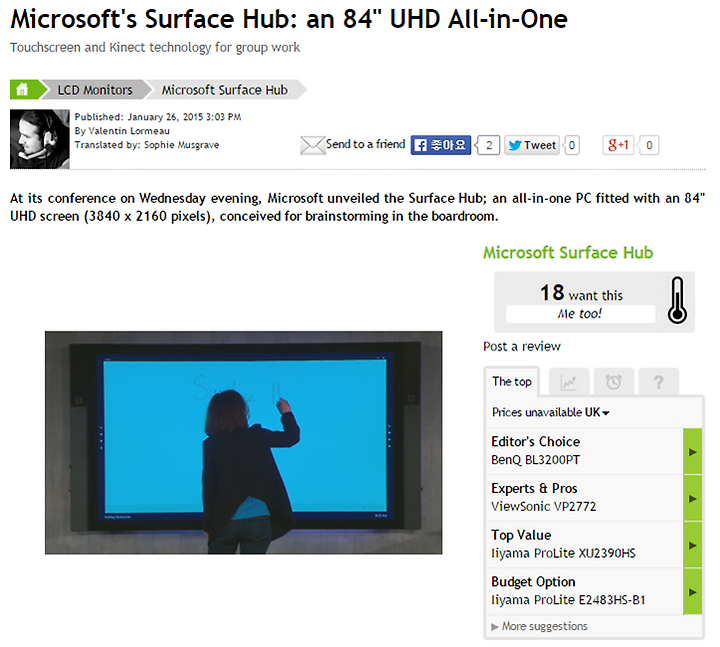Open the alarm clock alert tab
Screen dimensions: 720x647
click(613, 382)
